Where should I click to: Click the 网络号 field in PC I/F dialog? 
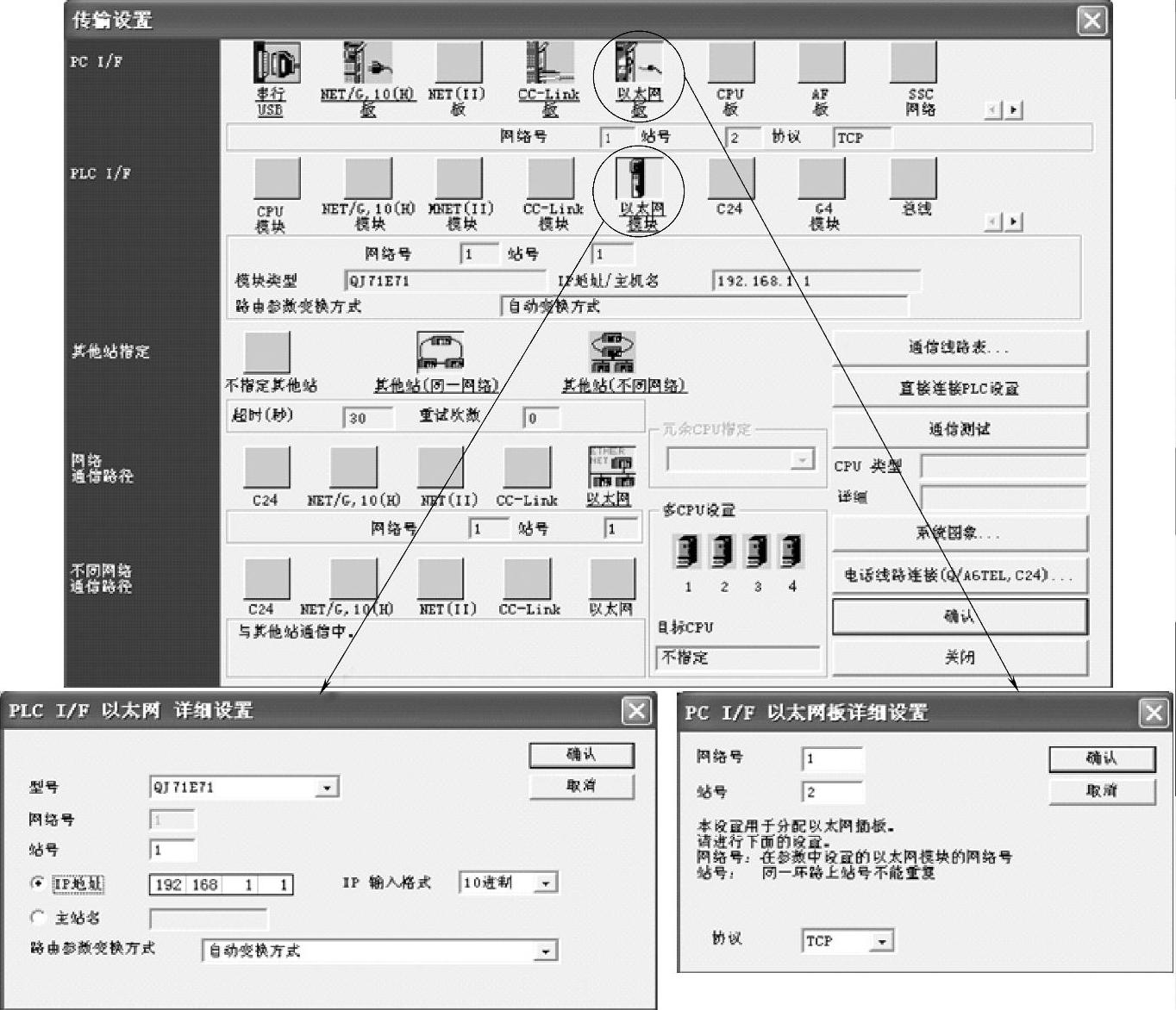832,759
